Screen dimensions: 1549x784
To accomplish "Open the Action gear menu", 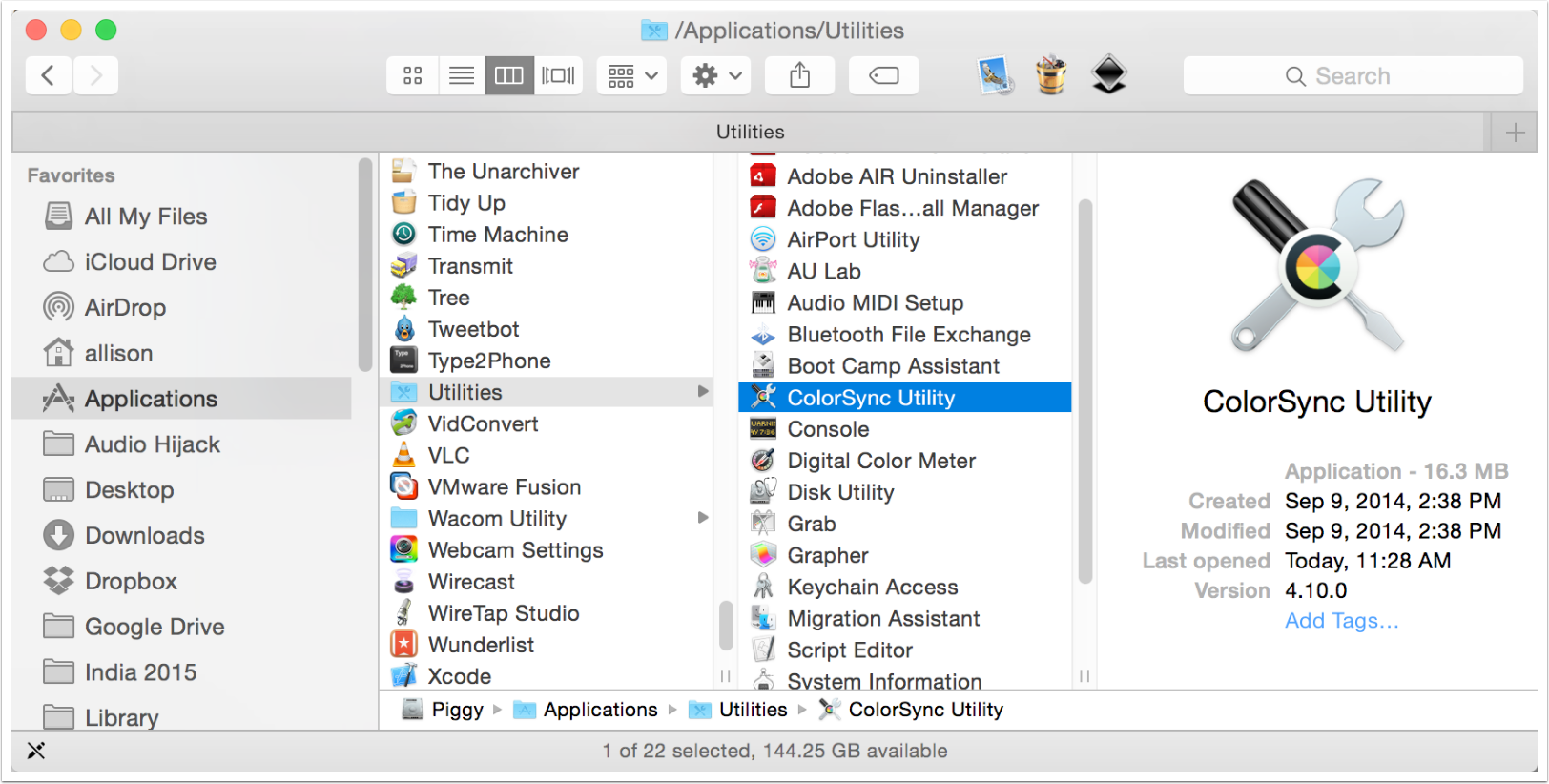I will (716, 75).
